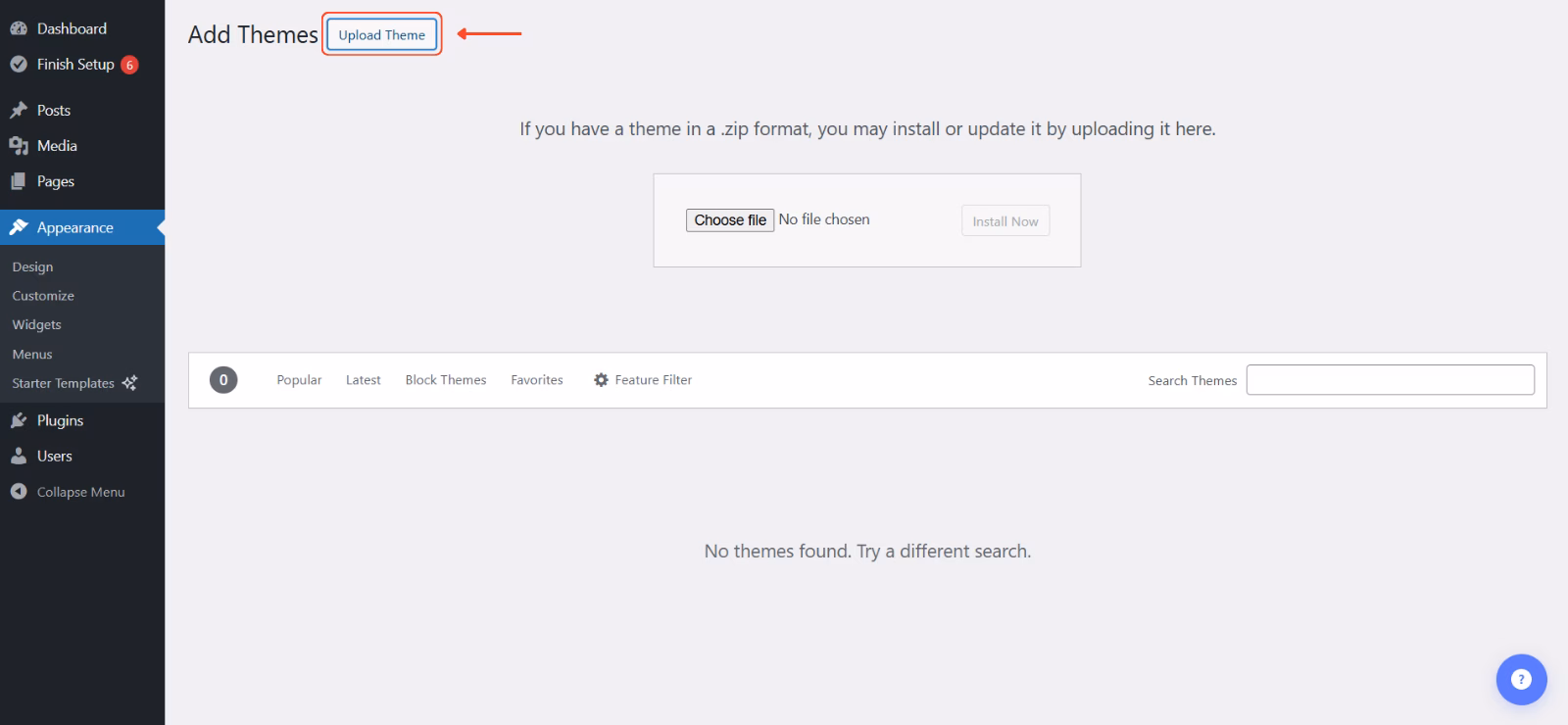Focus the Search Themes input field
The image size is (1568, 725).
tap(1390, 380)
